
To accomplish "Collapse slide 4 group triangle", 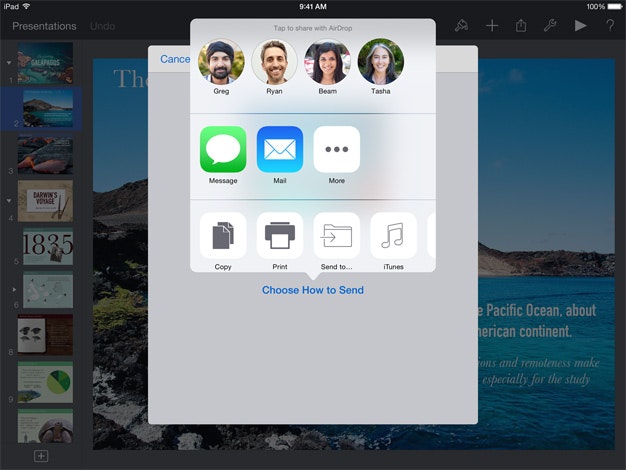I will [9, 200].
